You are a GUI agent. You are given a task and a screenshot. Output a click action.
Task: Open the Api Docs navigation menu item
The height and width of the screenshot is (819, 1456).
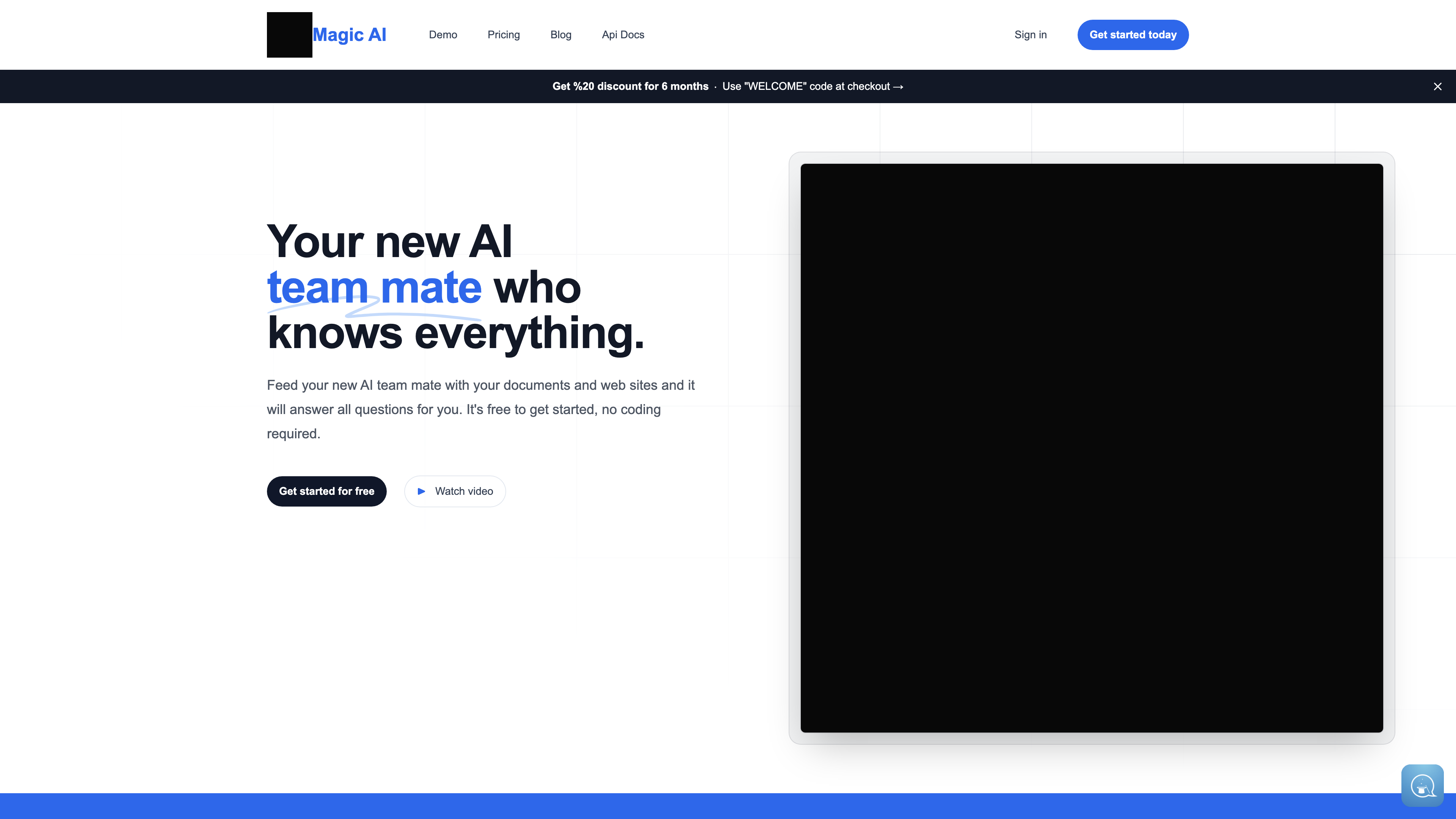tap(622, 35)
